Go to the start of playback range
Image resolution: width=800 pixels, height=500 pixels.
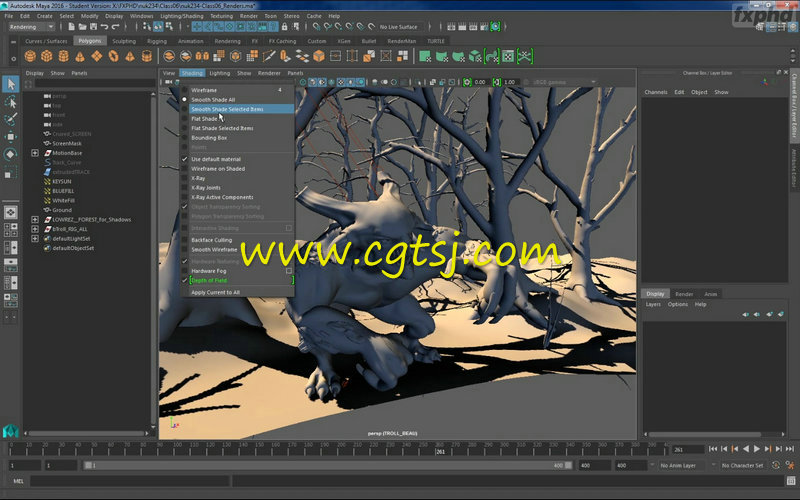pyautogui.click(x=713, y=448)
